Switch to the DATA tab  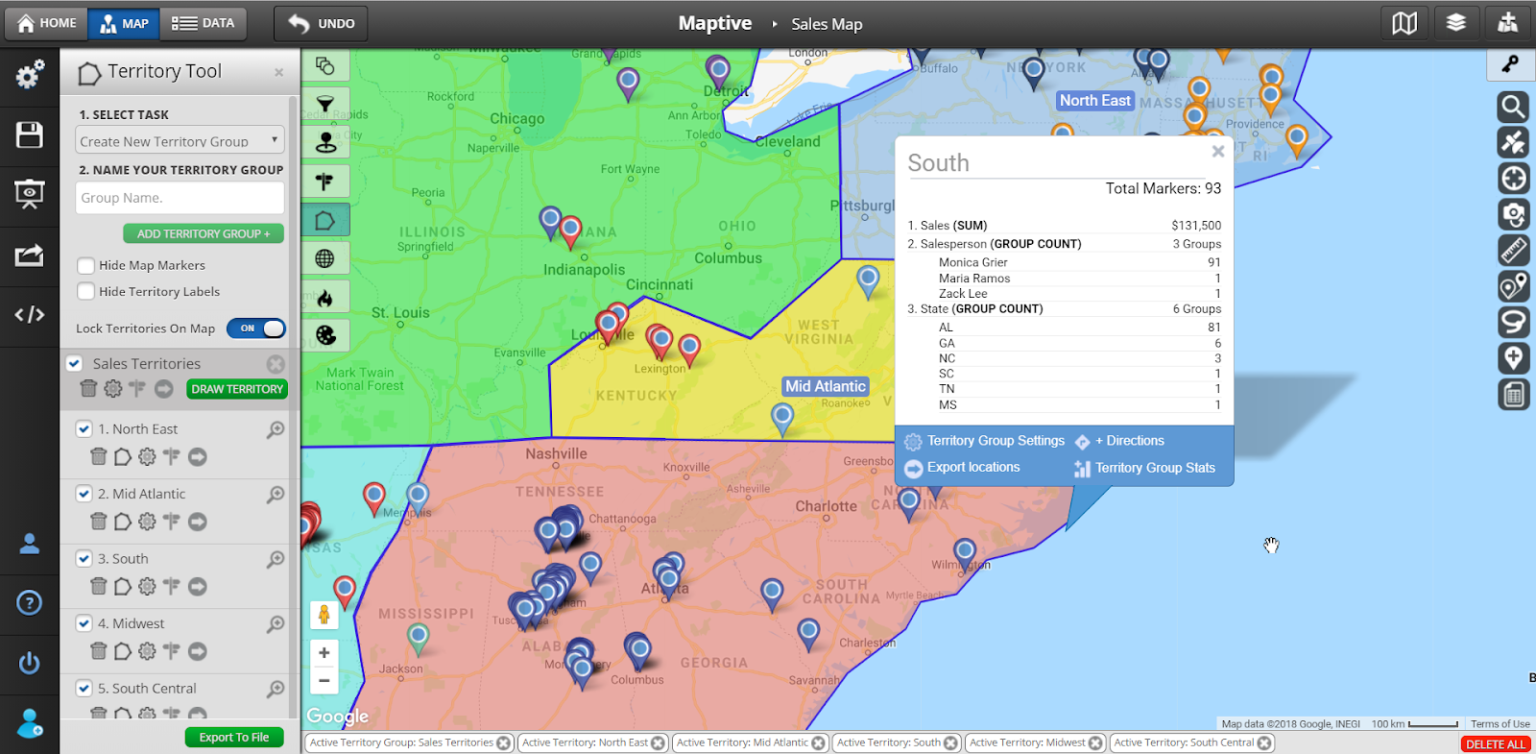(x=203, y=23)
